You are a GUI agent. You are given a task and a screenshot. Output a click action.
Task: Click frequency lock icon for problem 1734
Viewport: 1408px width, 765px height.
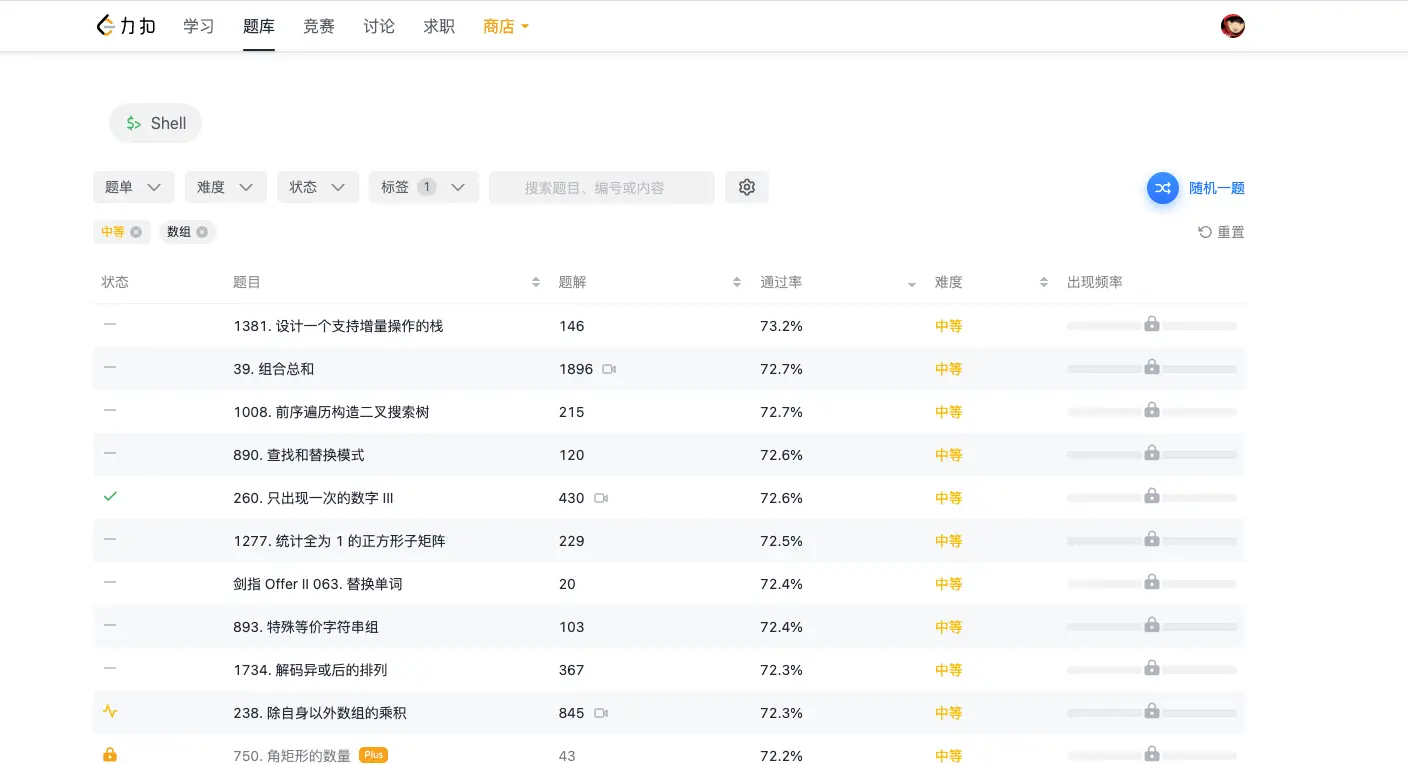[x=1152, y=668]
